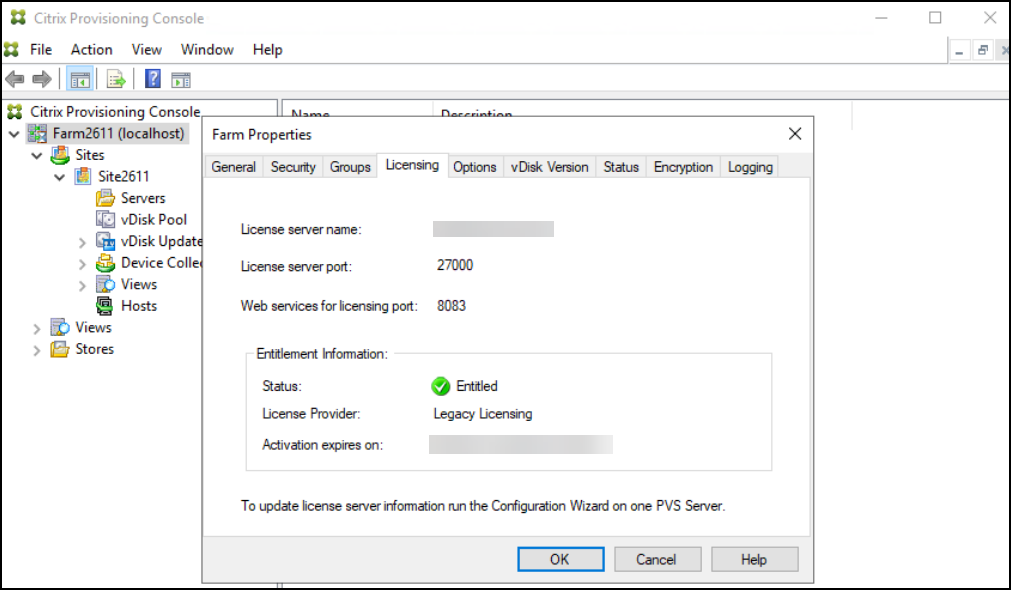This screenshot has height=590, width=1011.
Task: Switch to the Encryption tab
Action: click(x=683, y=166)
